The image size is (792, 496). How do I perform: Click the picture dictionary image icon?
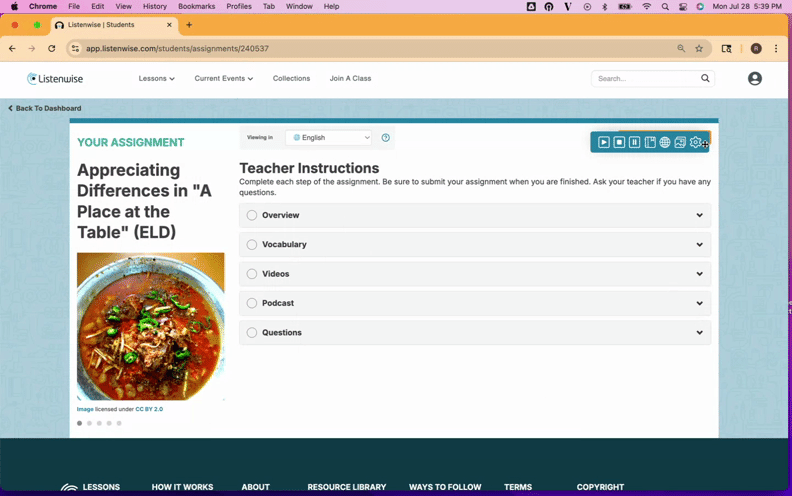click(x=680, y=142)
